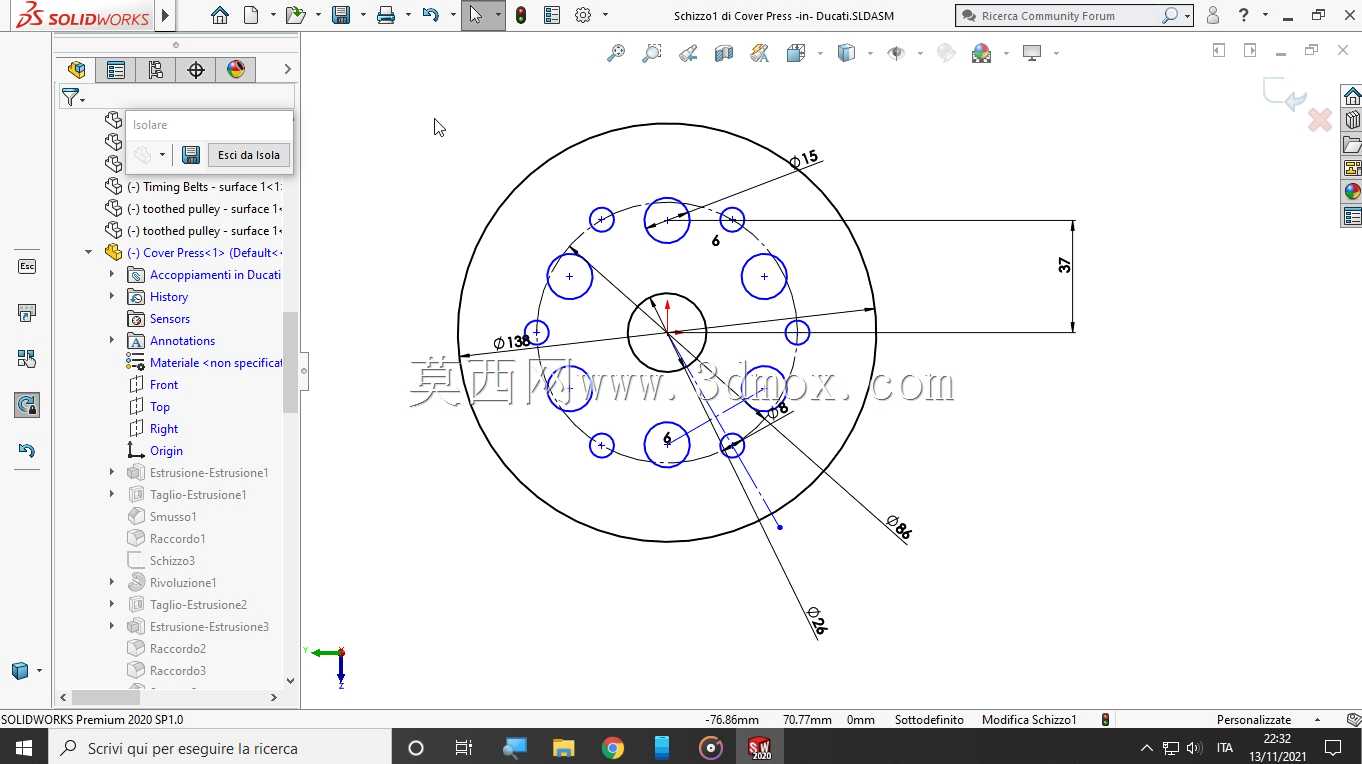Viewport: 1362px width, 764px height.
Task: Switch to PropertyManager tab
Action: pyautogui.click(x=116, y=69)
